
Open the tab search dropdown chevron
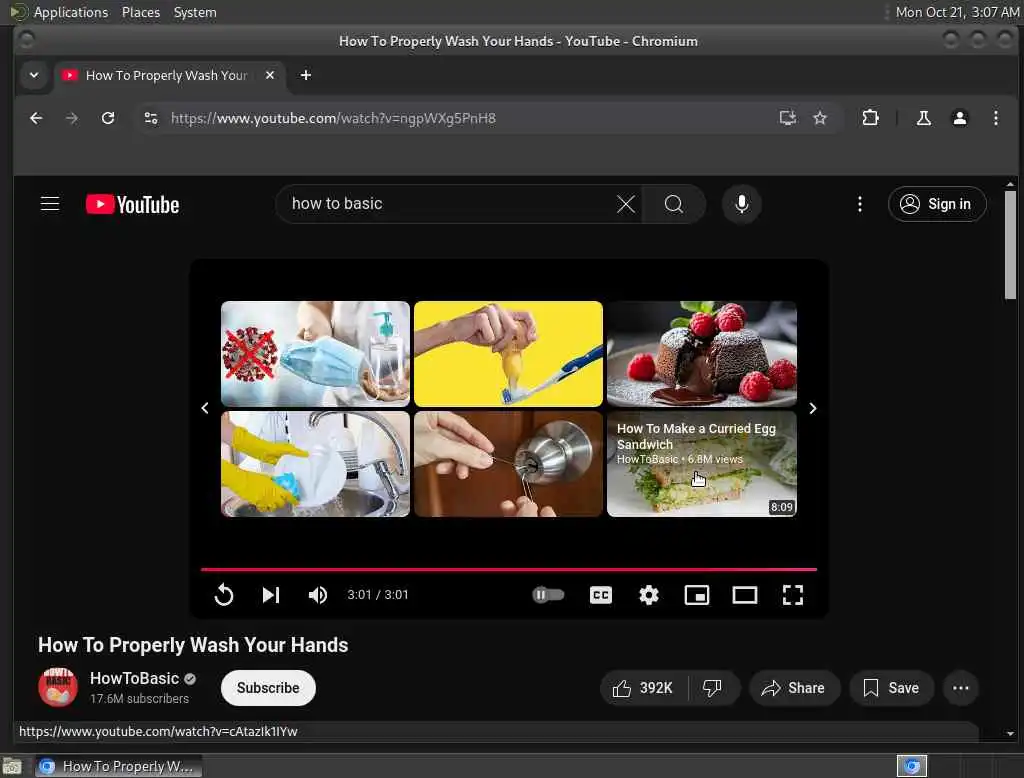coord(34,75)
